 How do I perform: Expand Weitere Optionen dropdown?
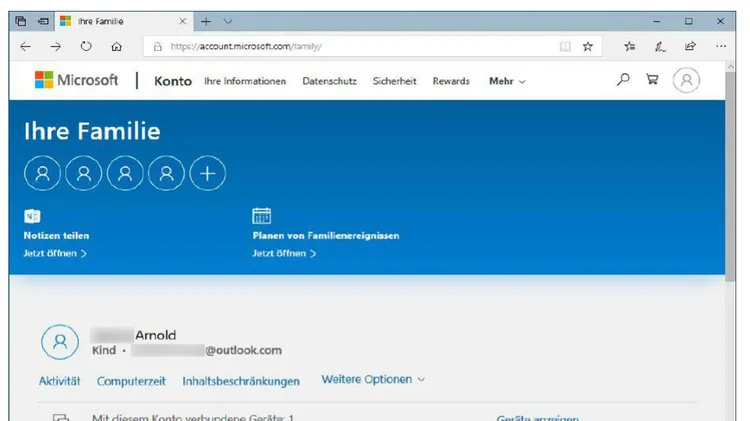coord(373,379)
